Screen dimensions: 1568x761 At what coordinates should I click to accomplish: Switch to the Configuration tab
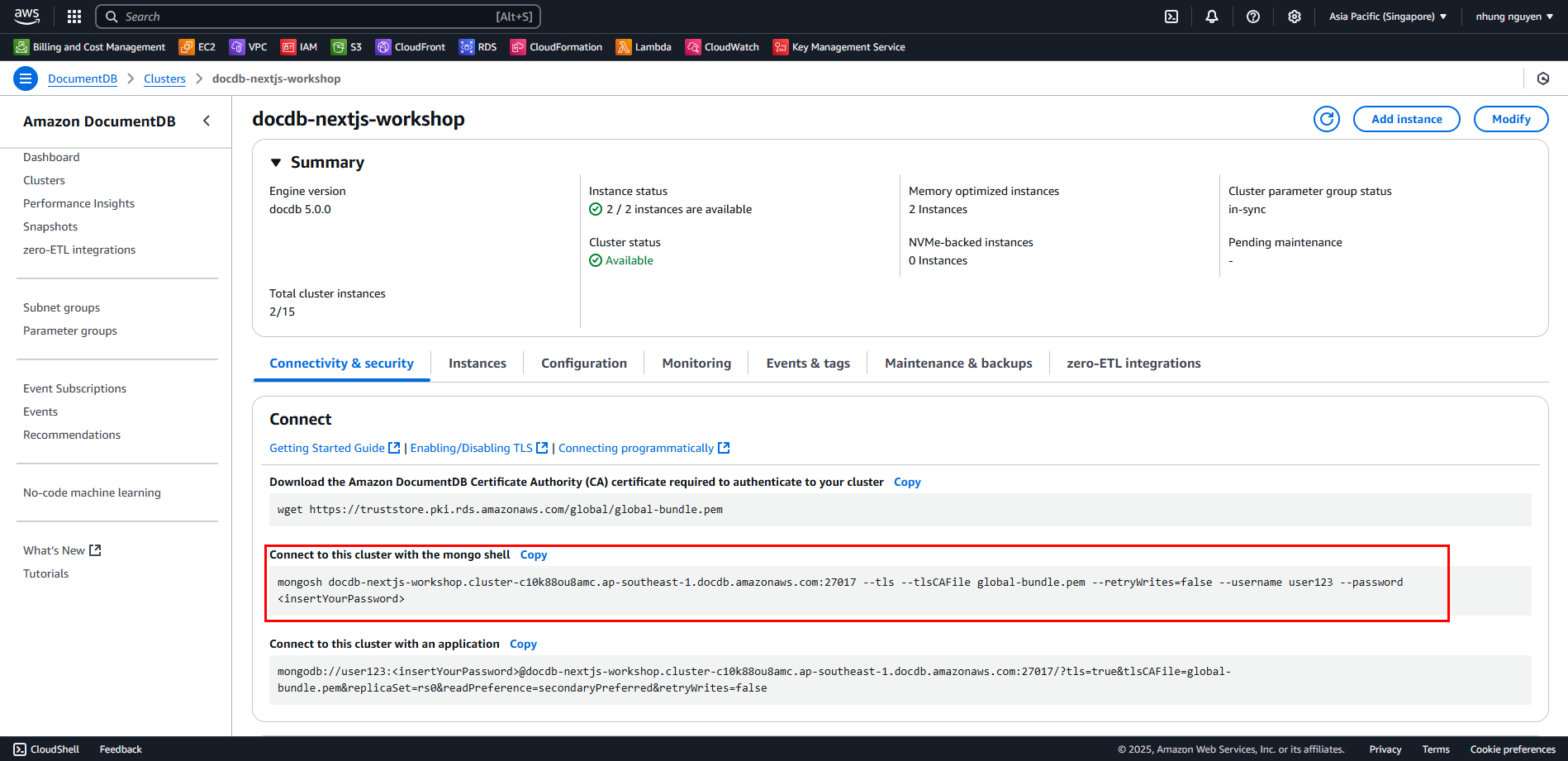(x=584, y=364)
